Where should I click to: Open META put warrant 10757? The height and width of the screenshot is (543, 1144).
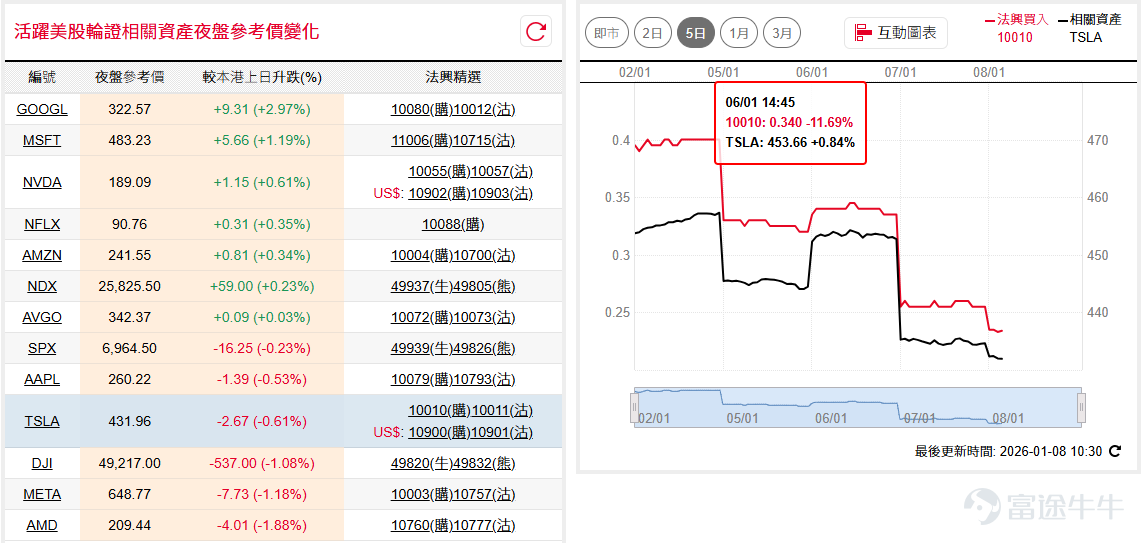tap(484, 494)
